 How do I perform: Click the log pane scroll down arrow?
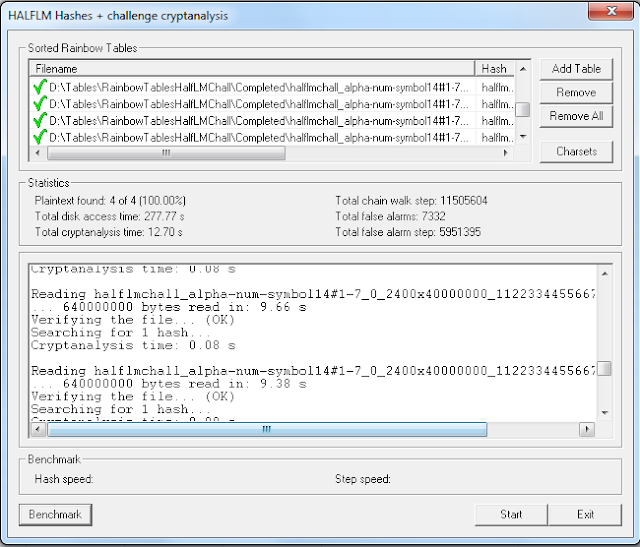pos(605,413)
